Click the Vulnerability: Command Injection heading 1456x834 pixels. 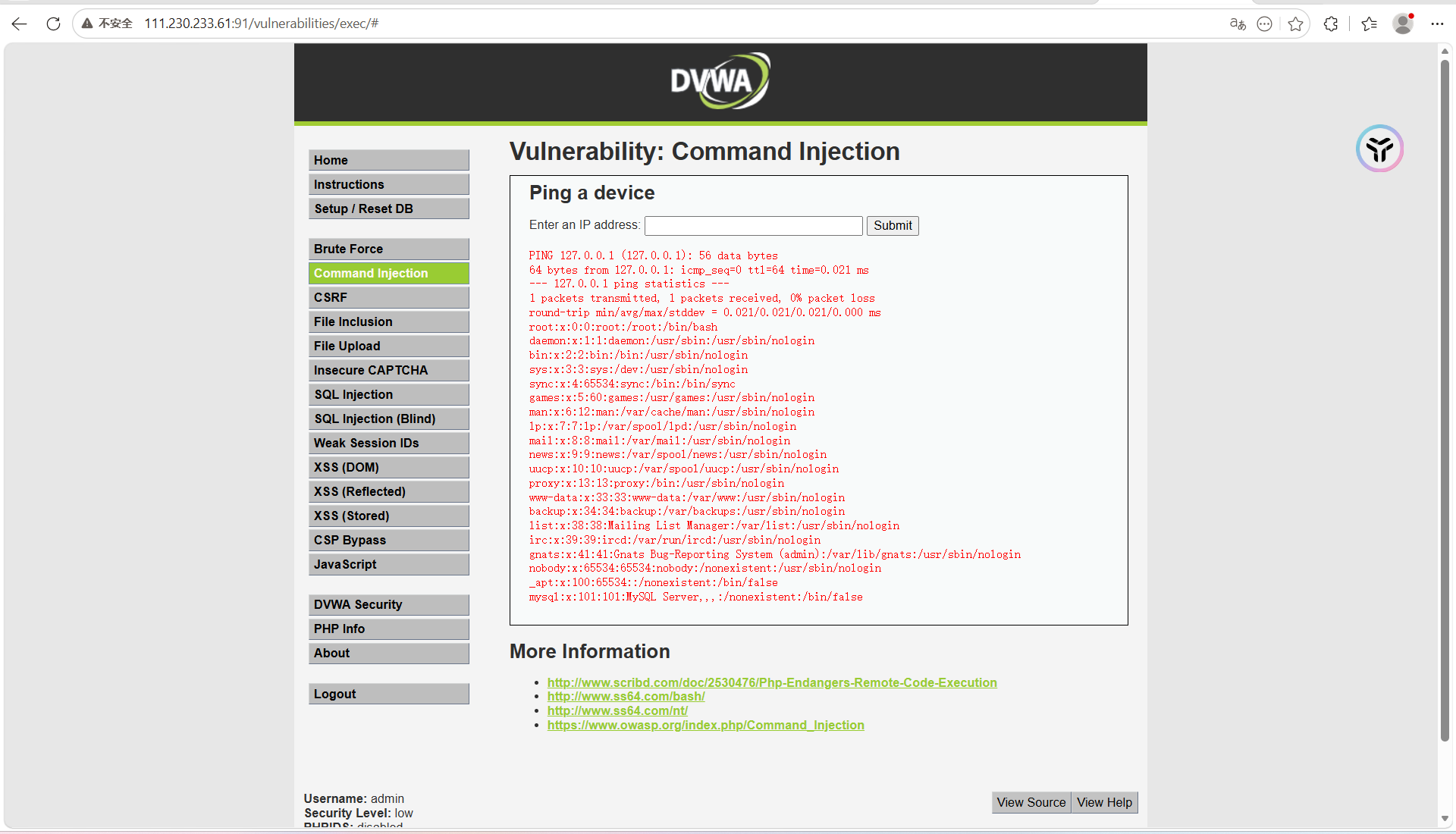704,152
